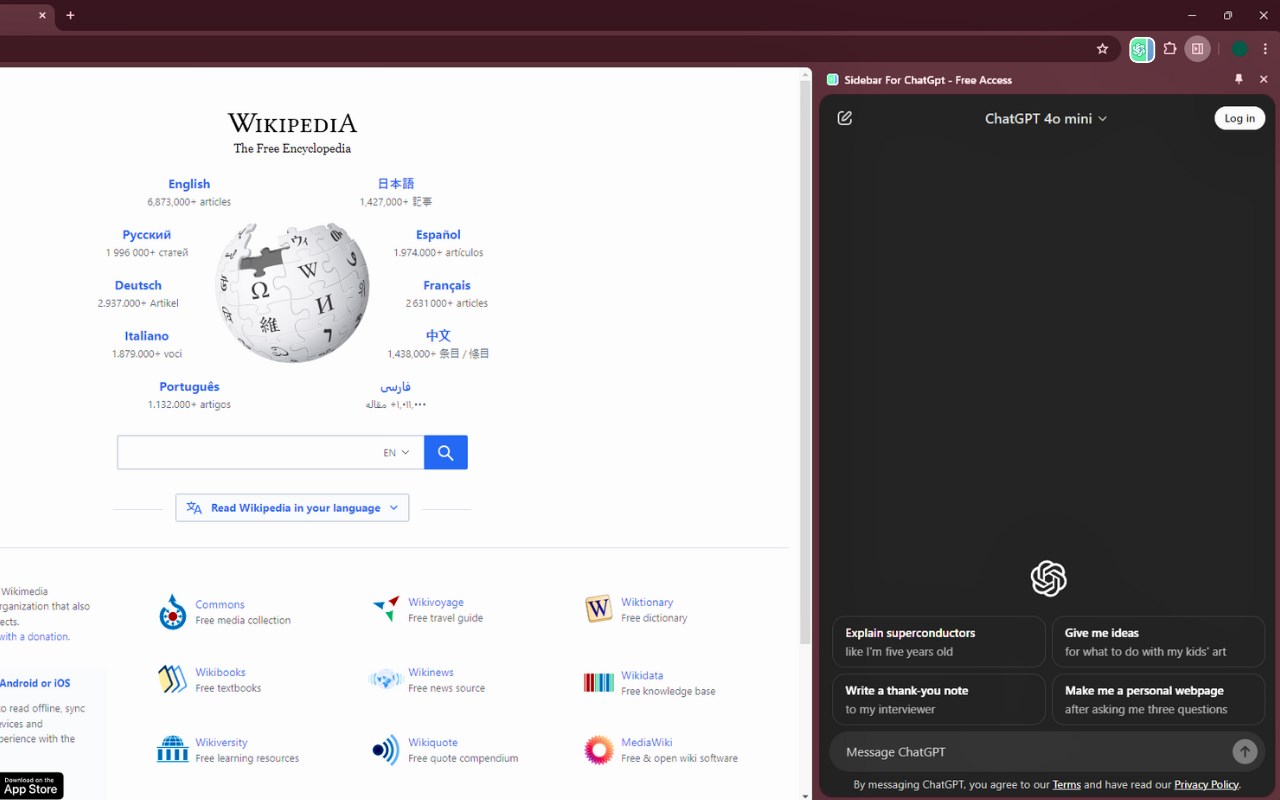Open English Wikipedia link

point(189,184)
